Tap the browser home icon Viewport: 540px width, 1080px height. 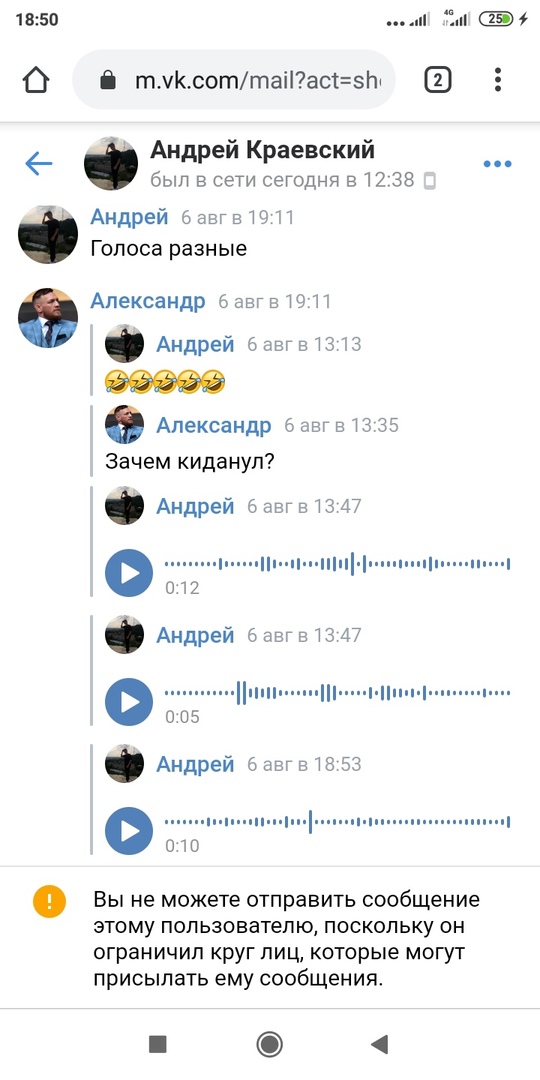(37, 80)
